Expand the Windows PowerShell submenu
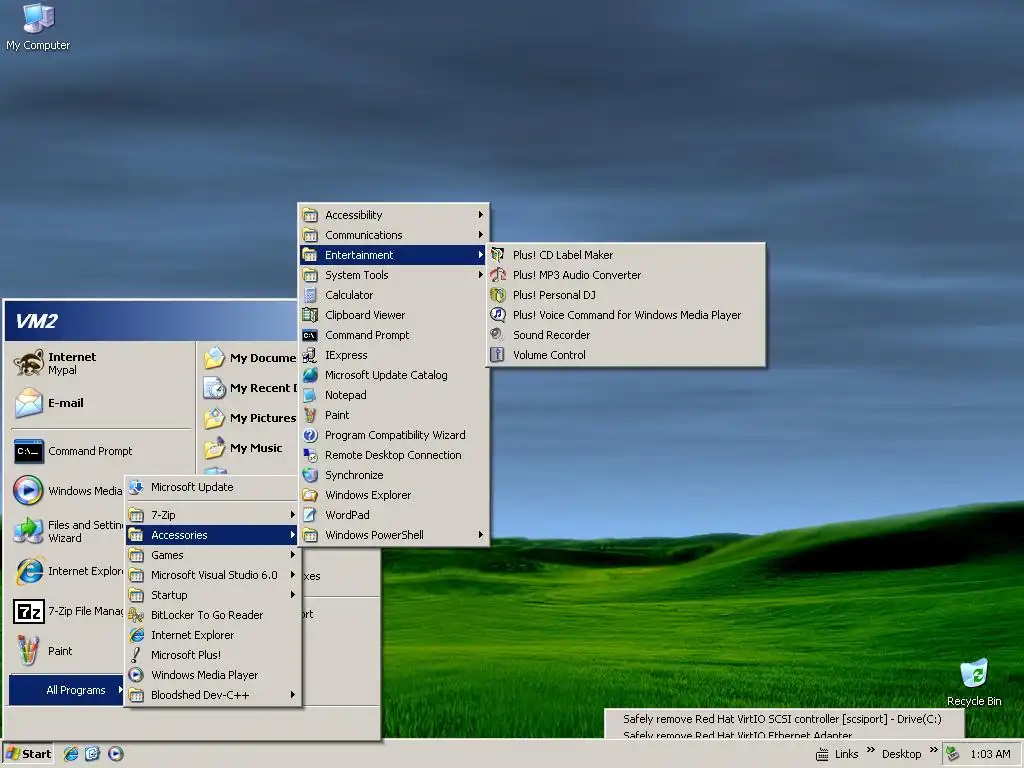Screen dimensions: 1024x768 click(x=394, y=535)
